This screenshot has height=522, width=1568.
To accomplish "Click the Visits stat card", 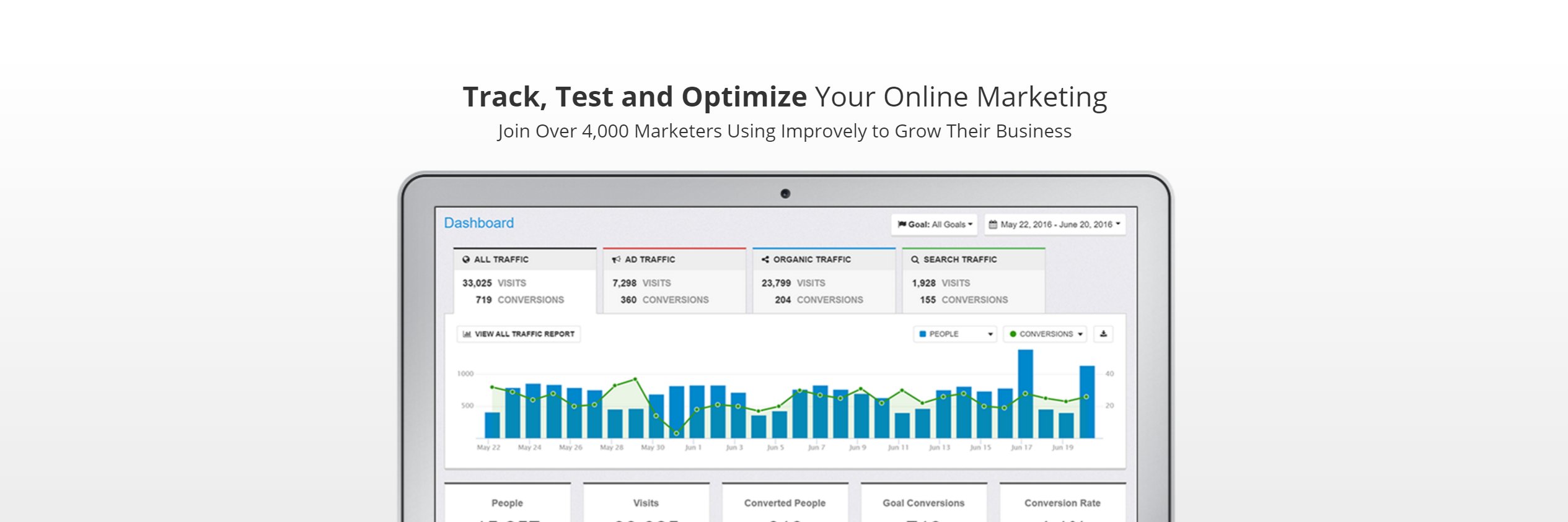I will [x=646, y=502].
